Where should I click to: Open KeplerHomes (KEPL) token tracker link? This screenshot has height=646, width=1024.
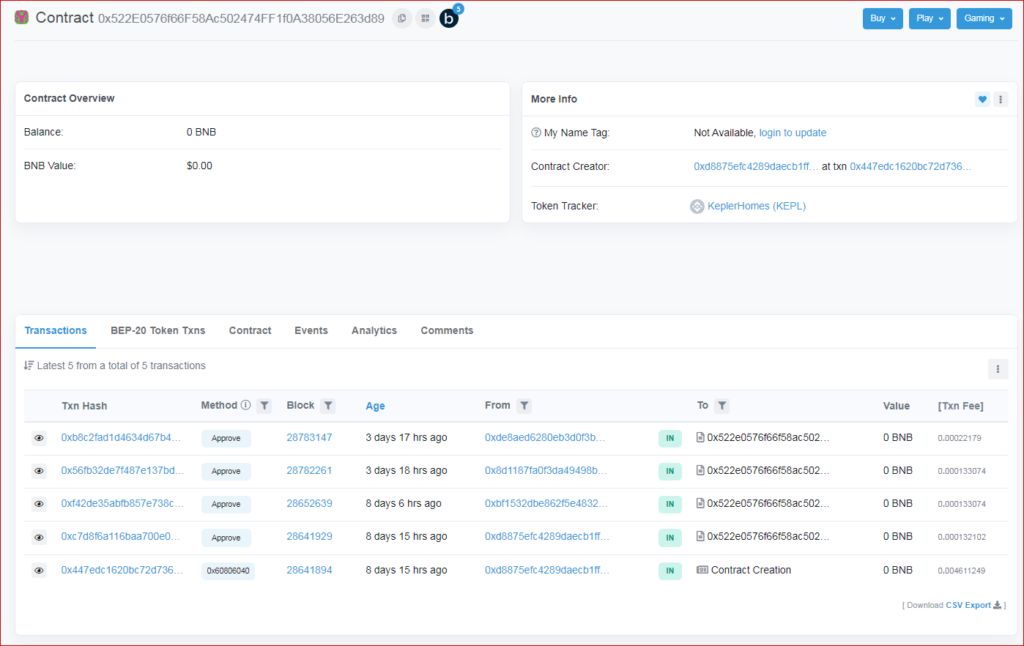click(x=756, y=206)
